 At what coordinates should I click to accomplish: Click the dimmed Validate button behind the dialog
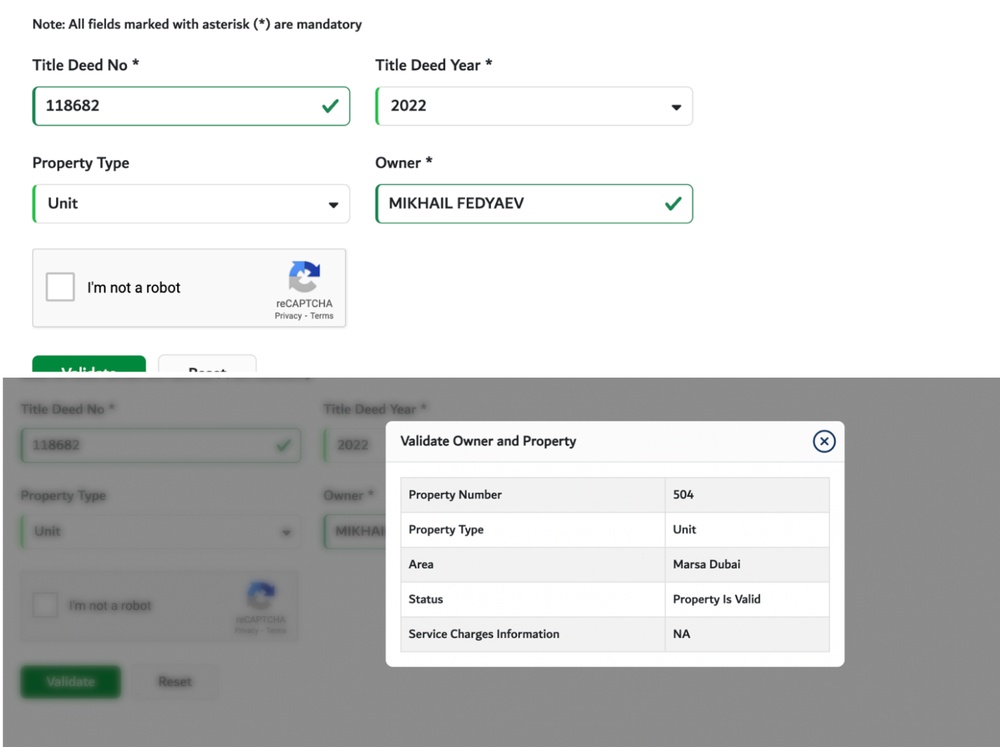click(70, 682)
